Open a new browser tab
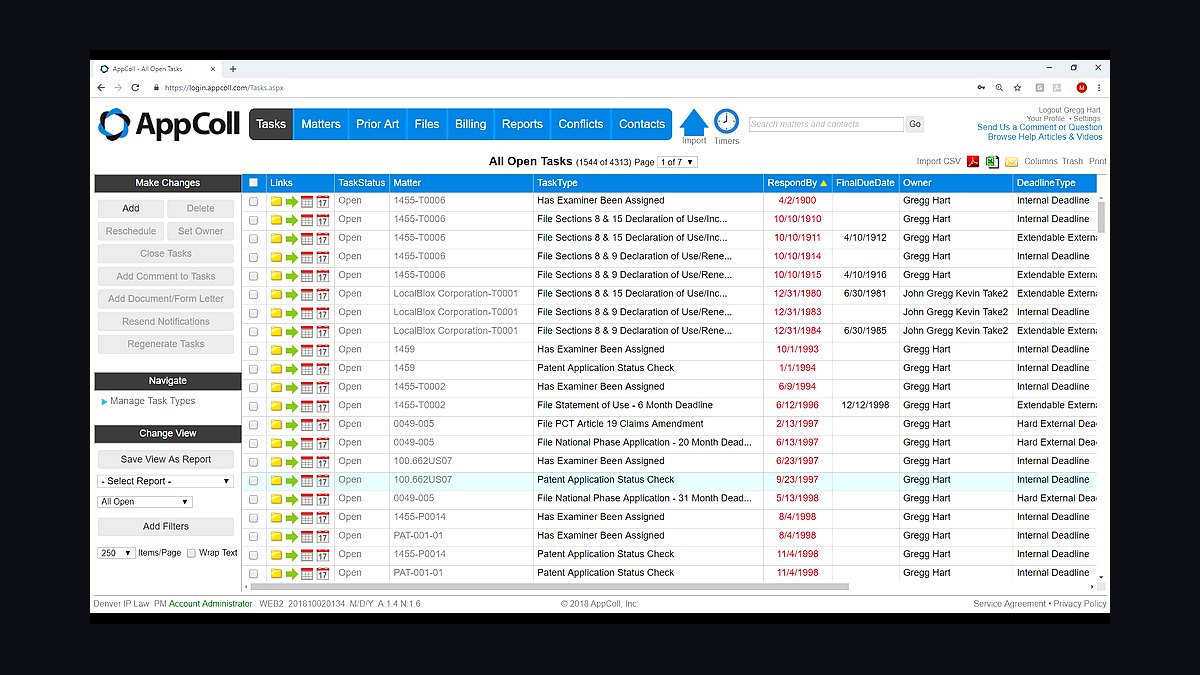 pos(233,69)
